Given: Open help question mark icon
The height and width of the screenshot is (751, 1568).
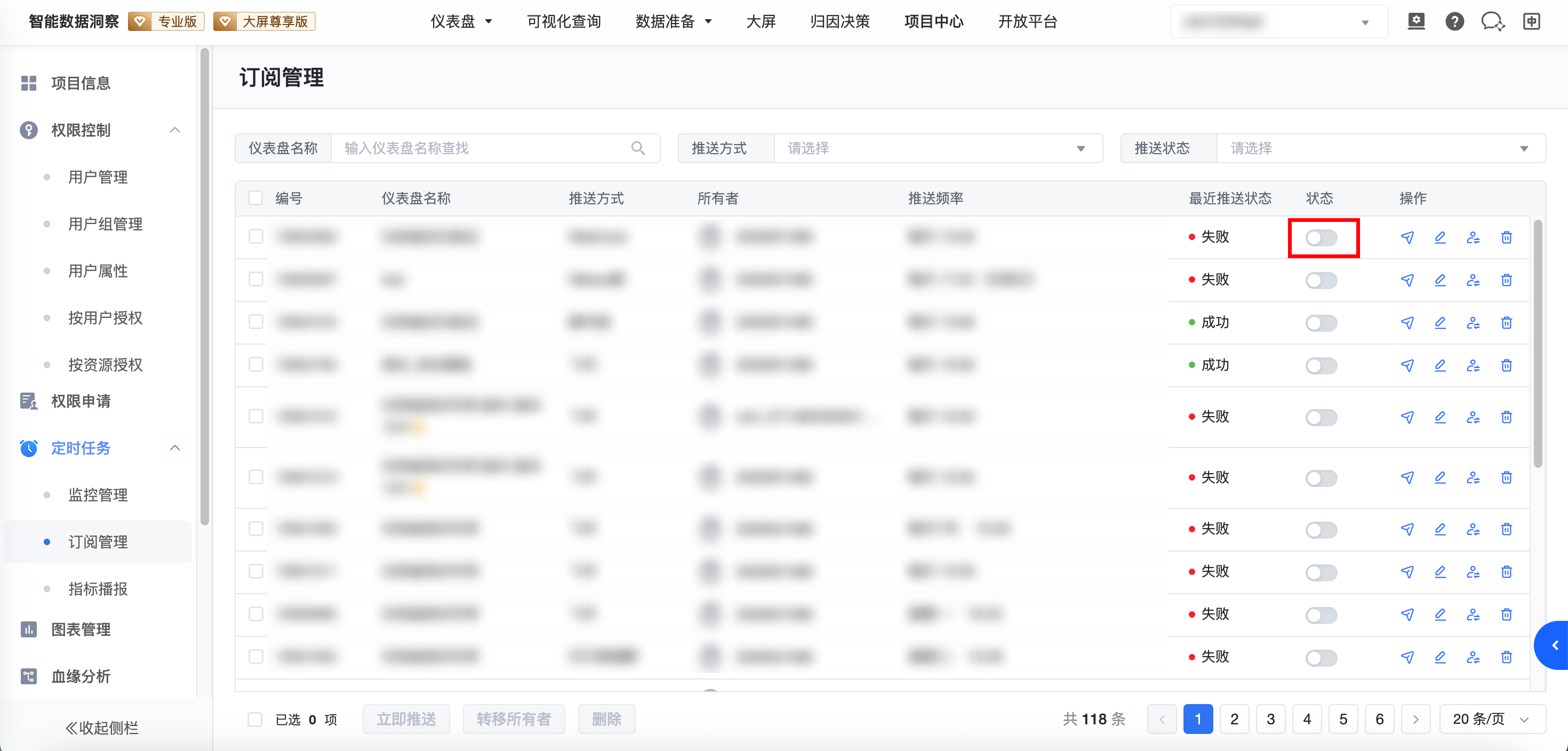Looking at the screenshot, I should (1454, 22).
